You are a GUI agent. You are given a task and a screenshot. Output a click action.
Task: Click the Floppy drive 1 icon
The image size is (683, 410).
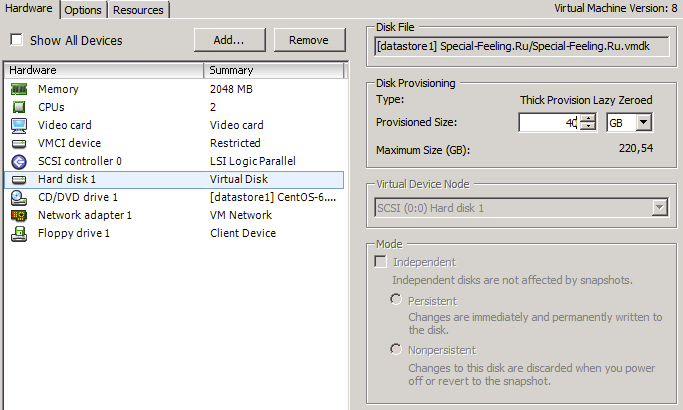click(x=19, y=233)
